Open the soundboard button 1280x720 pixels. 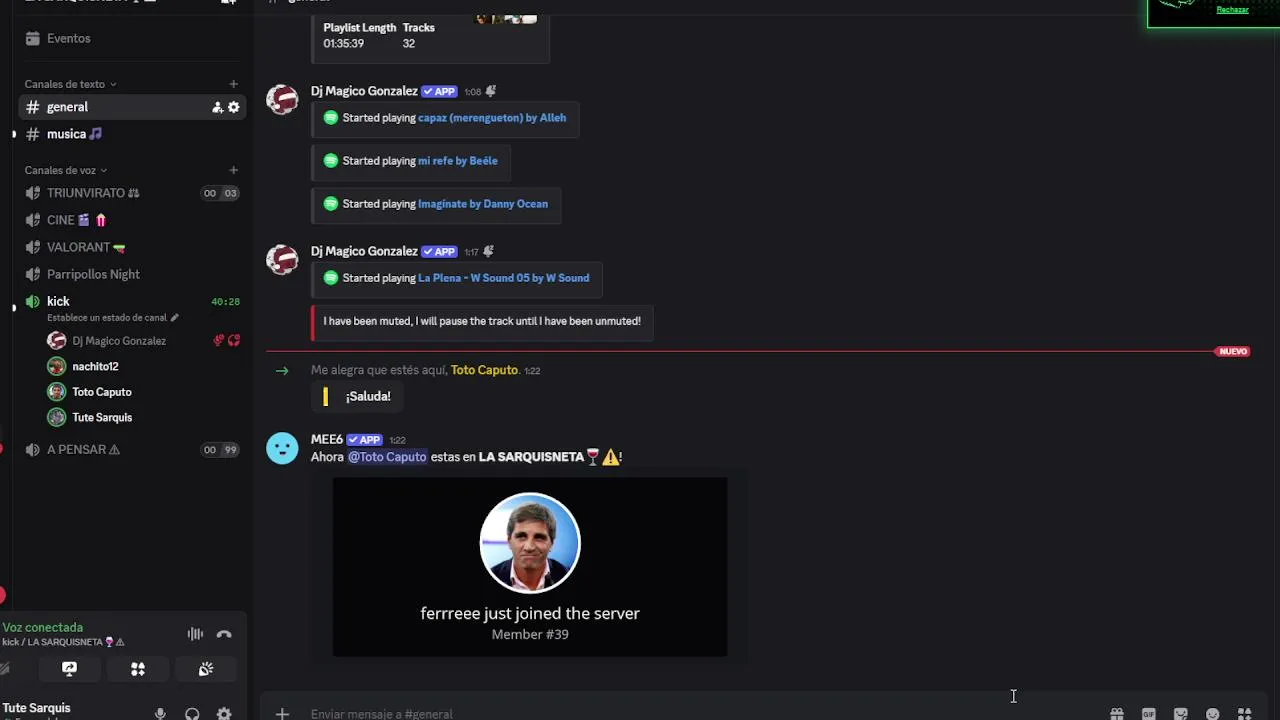coord(206,669)
